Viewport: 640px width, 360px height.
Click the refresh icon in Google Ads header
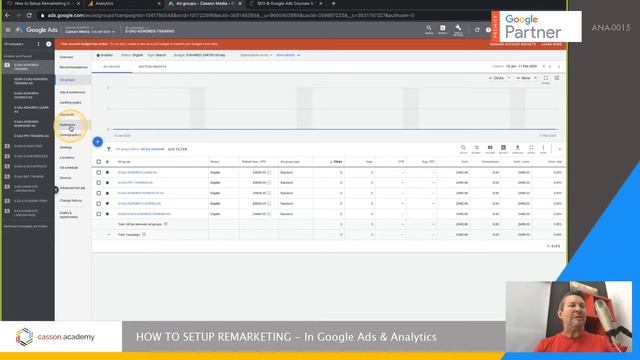pyautogui.click(x=477, y=30)
